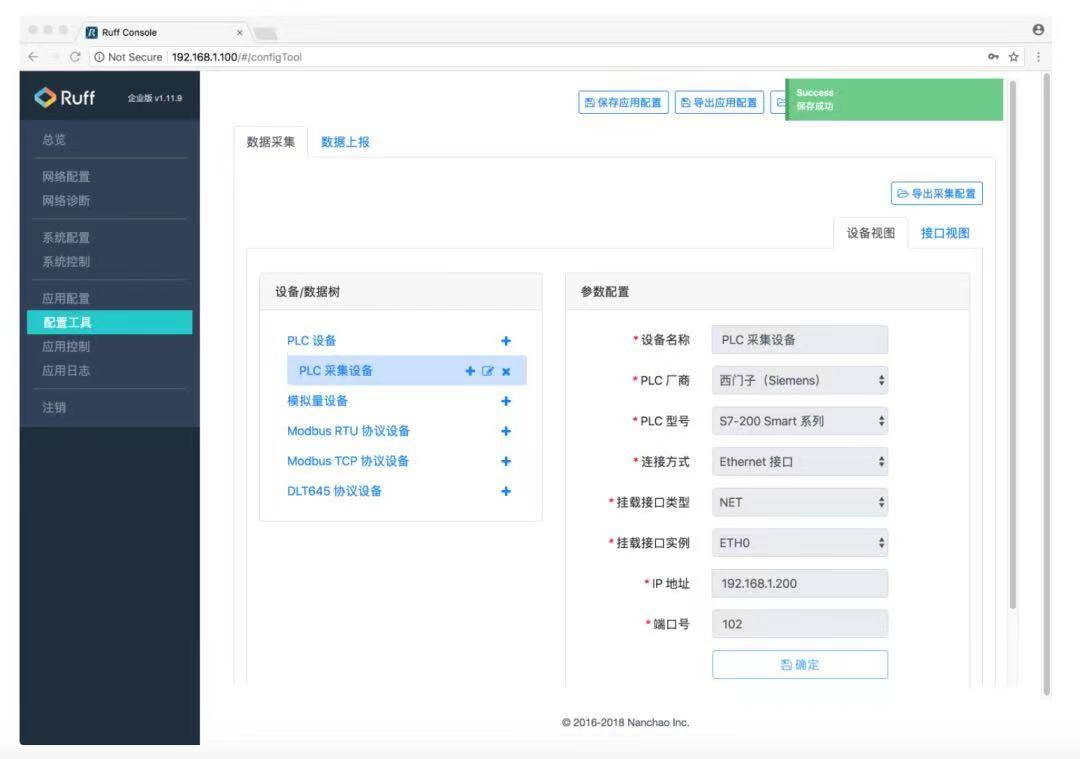Open 应用控制 in the sidebar
The image size is (1080, 759).
pyautogui.click(x=66, y=346)
